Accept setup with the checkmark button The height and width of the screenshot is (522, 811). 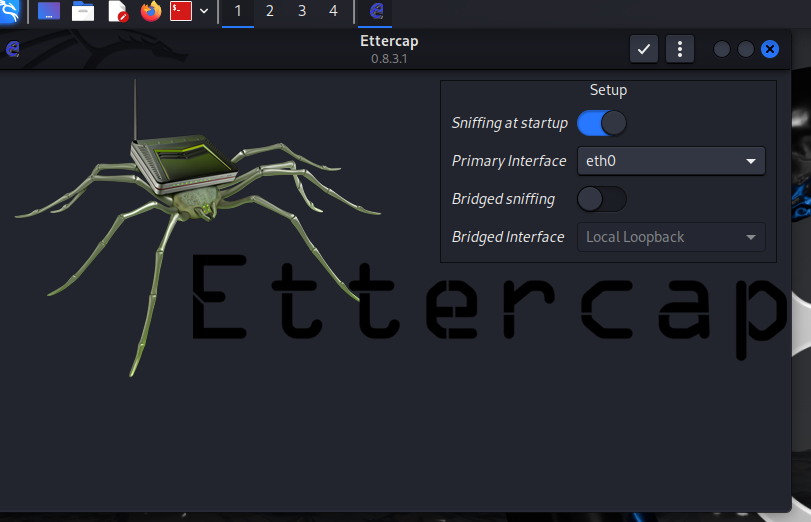click(643, 49)
